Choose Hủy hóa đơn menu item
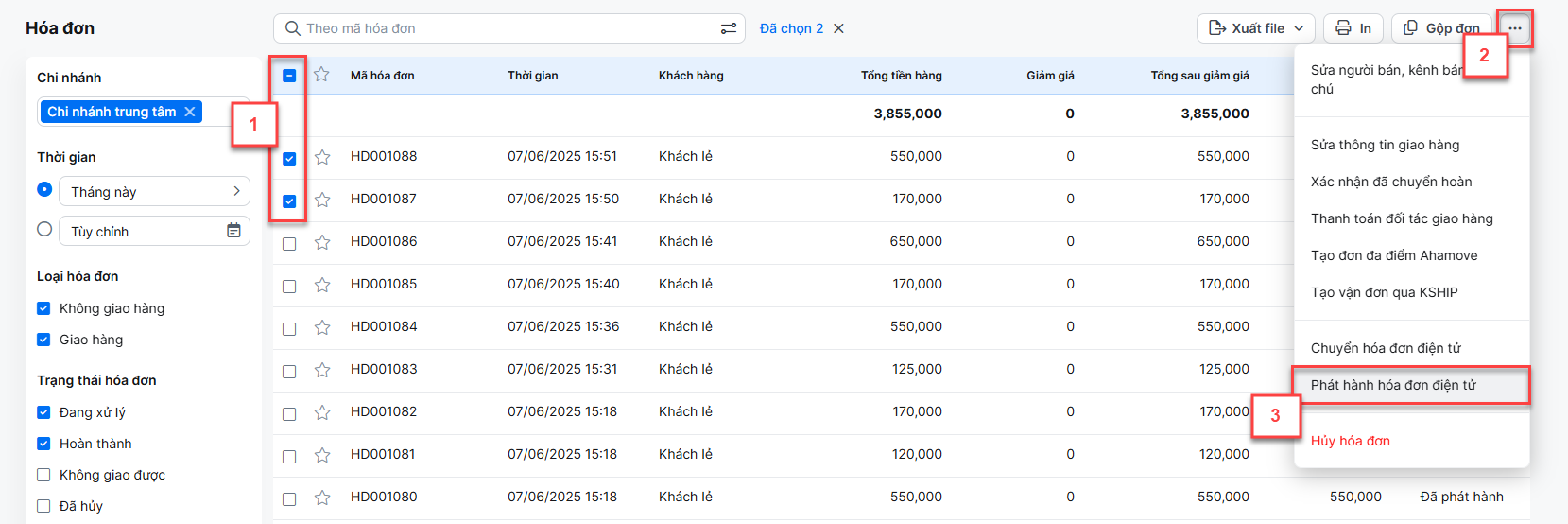Screen dimensions: 1568x524 coord(1411,441)
